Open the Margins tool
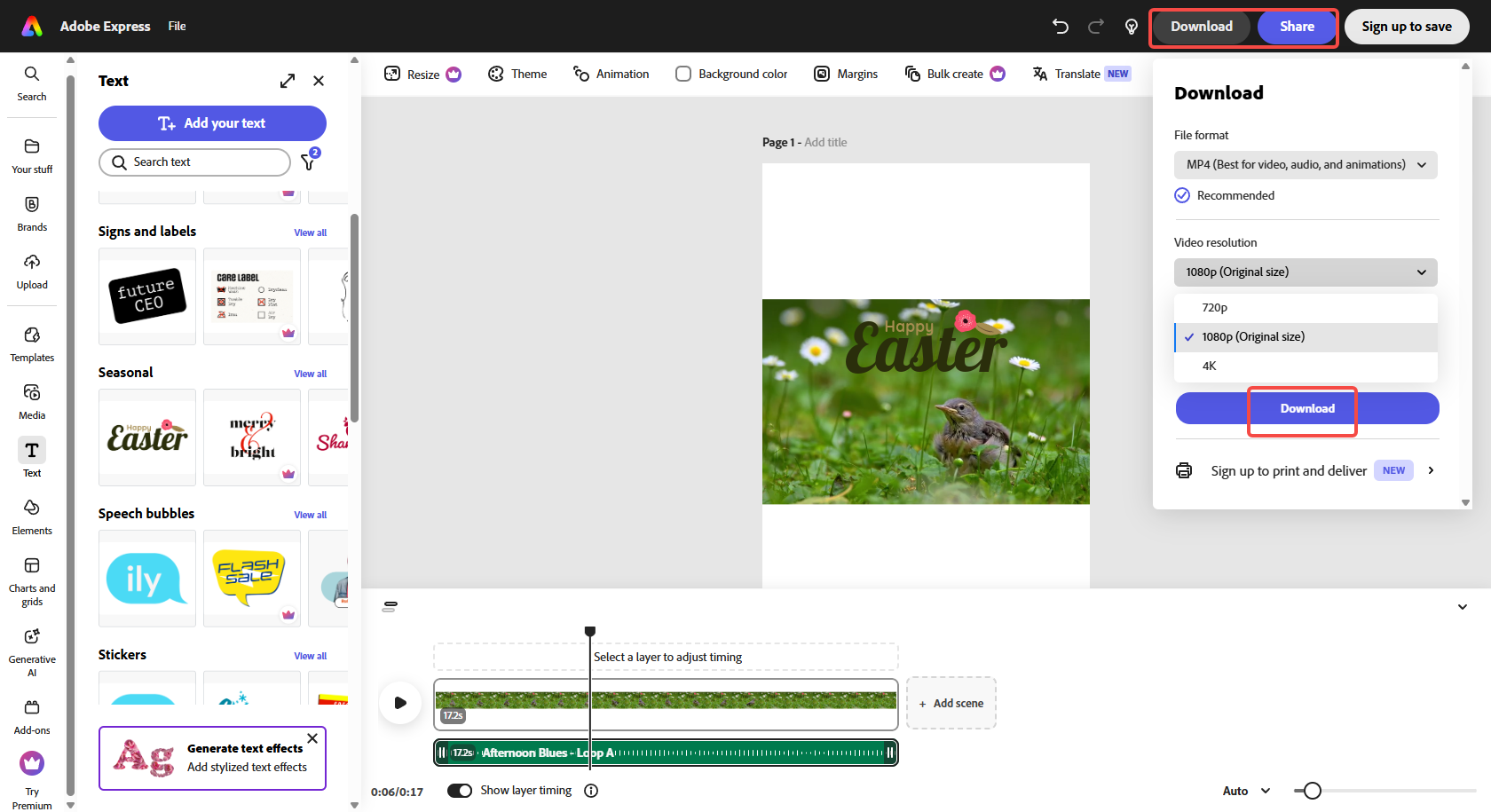Image resolution: width=1491 pixels, height=812 pixels. [846, 74]
